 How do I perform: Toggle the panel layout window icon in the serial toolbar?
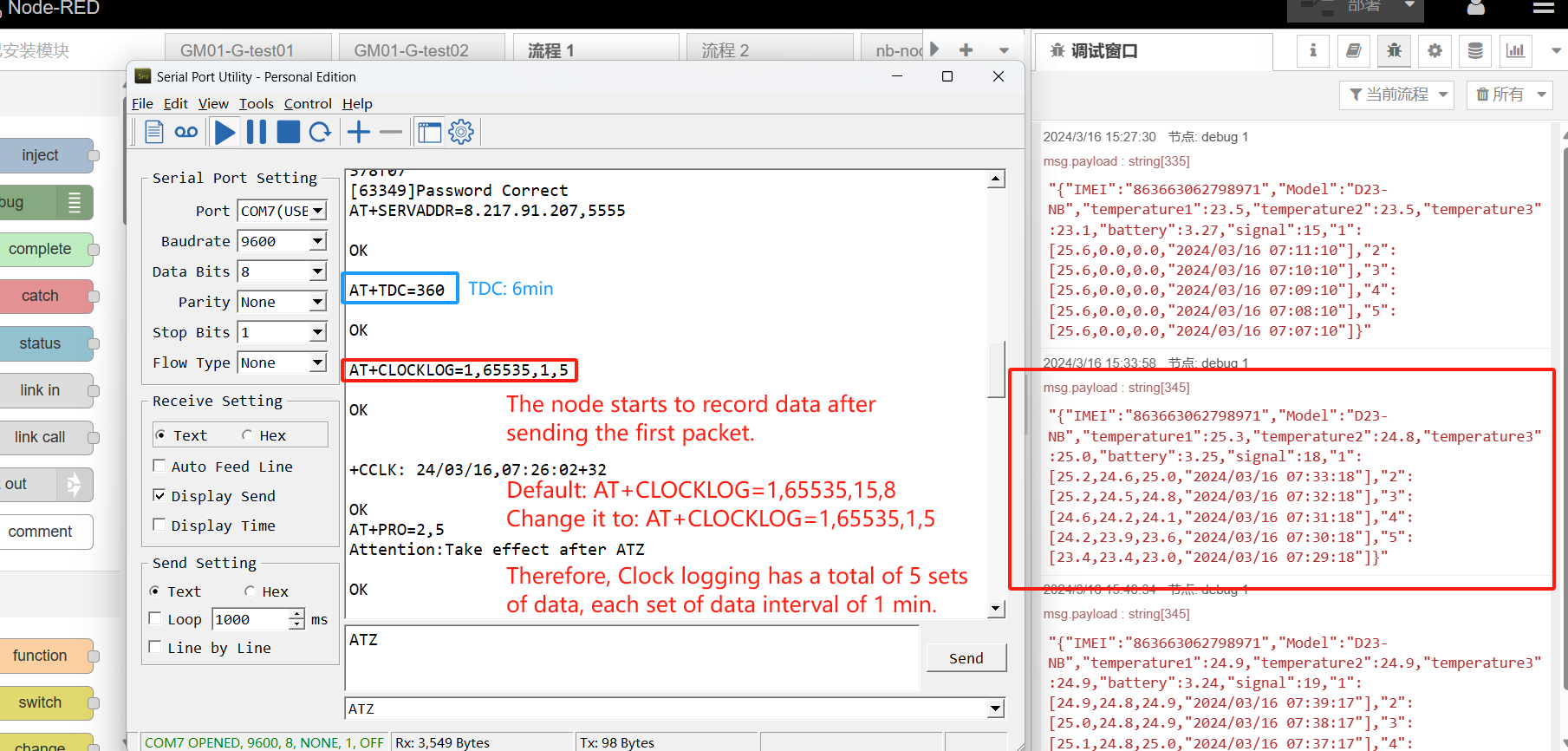[x=430, y=132]
